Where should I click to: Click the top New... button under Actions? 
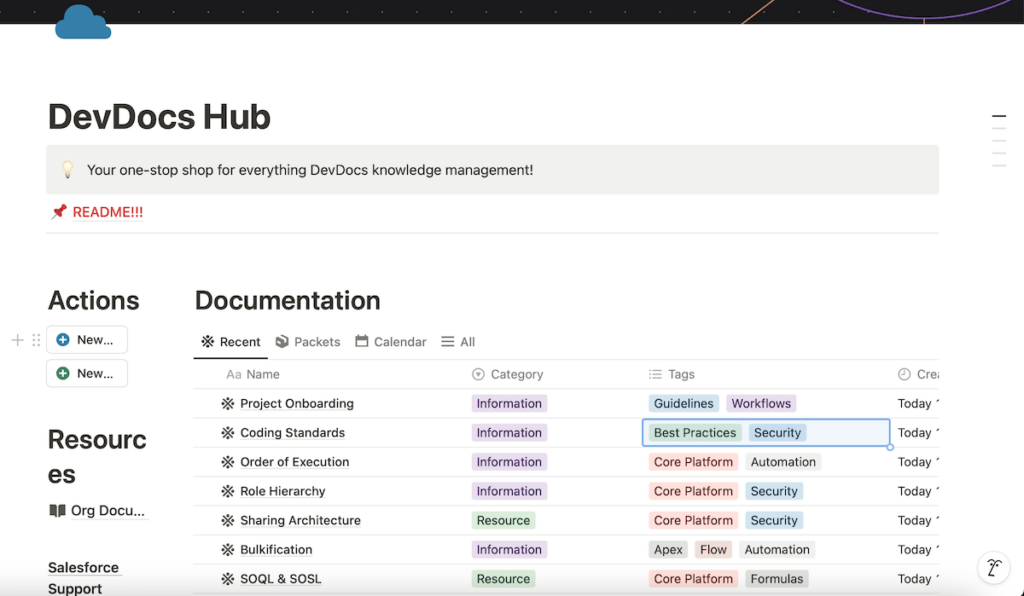(x=86, y=339)
